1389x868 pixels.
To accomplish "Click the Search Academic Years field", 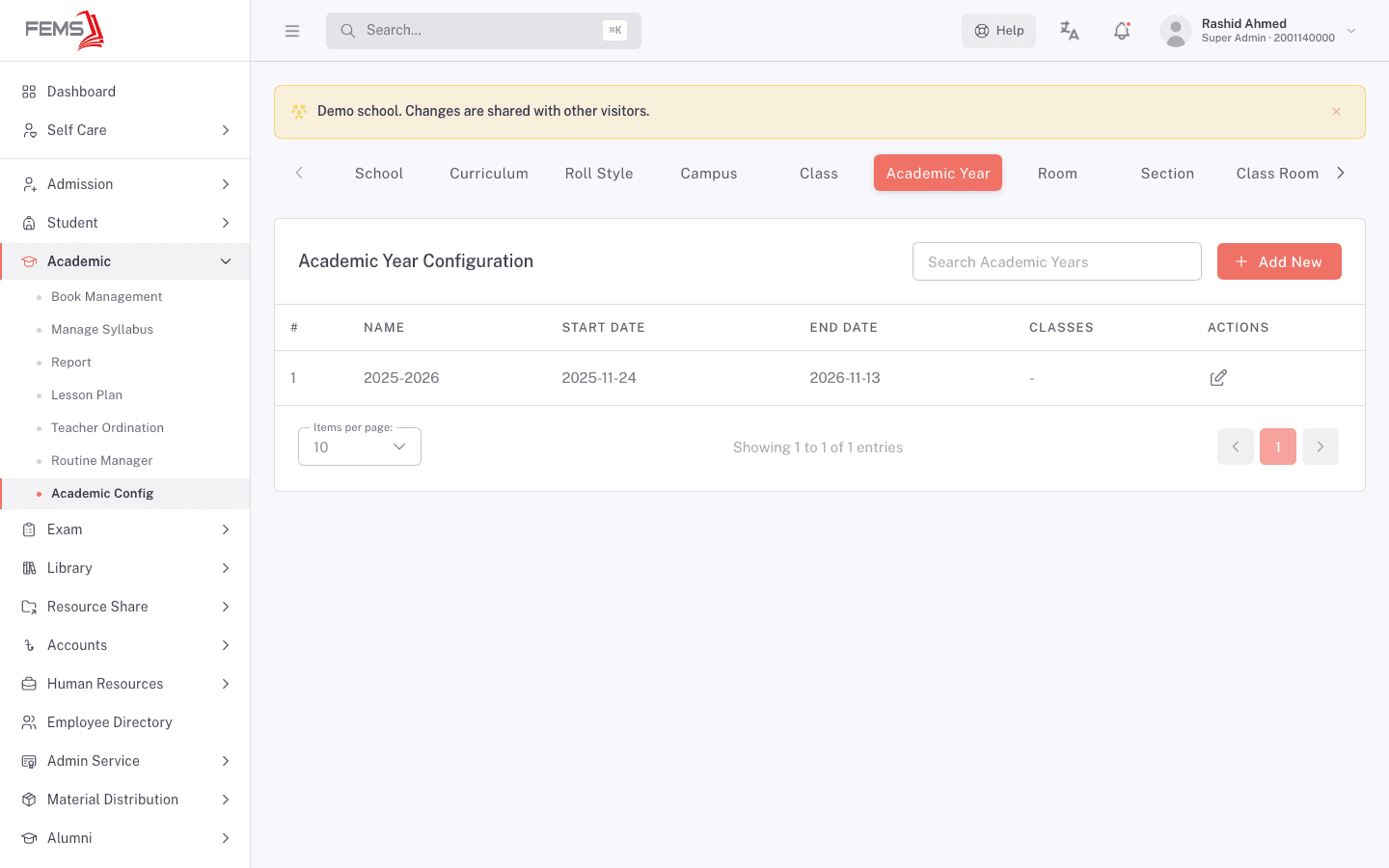I will pyautogui.click(x=1057, y=261).
